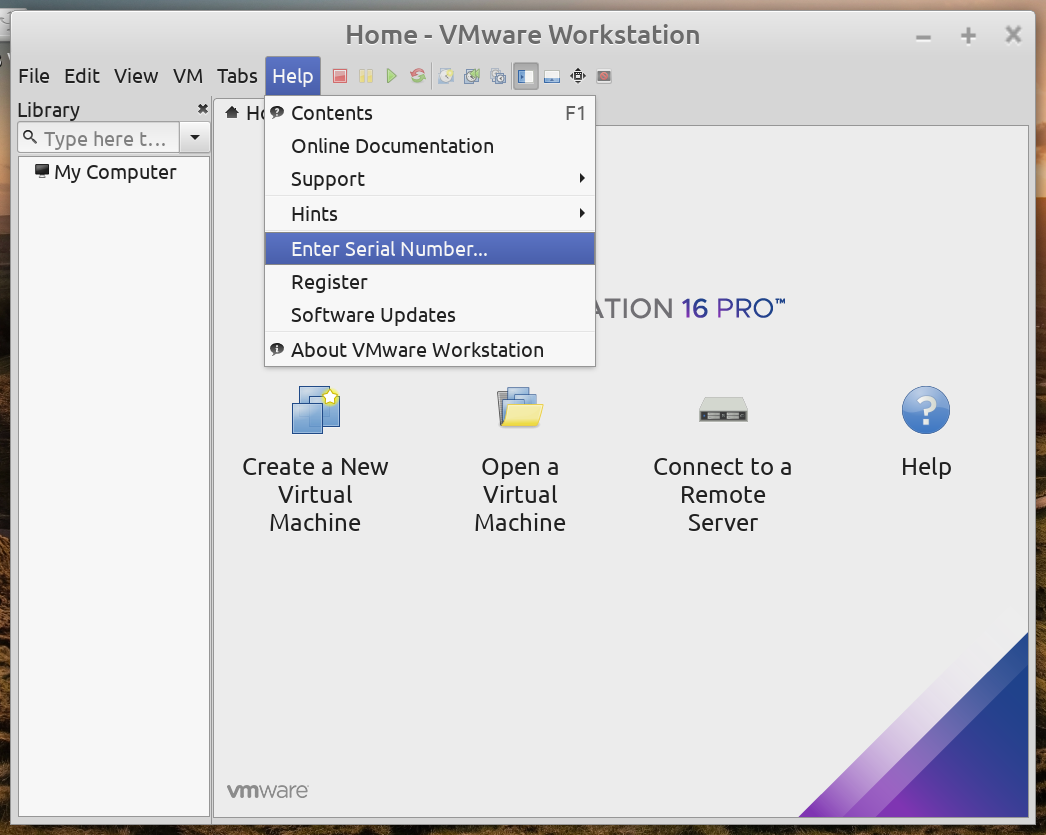Open the Edit menu
This screenshot has height=835, width=1046.
(x=82, y=76)
